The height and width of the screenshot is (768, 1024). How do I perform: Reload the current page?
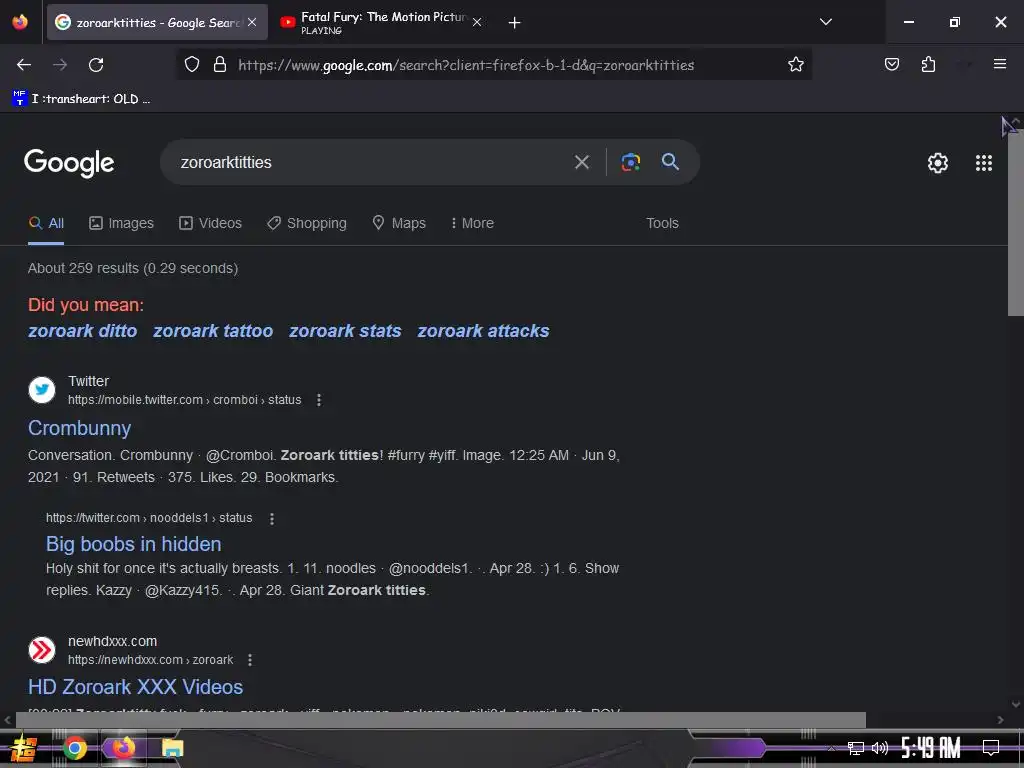[96, 65]
